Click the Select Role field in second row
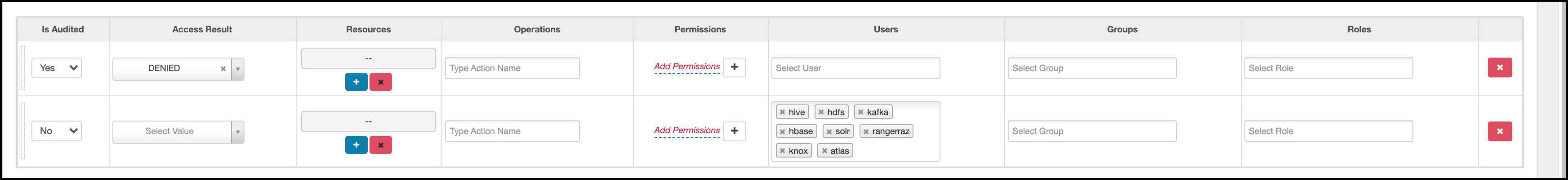The image size is (1568, 180). pos(1328,131)
